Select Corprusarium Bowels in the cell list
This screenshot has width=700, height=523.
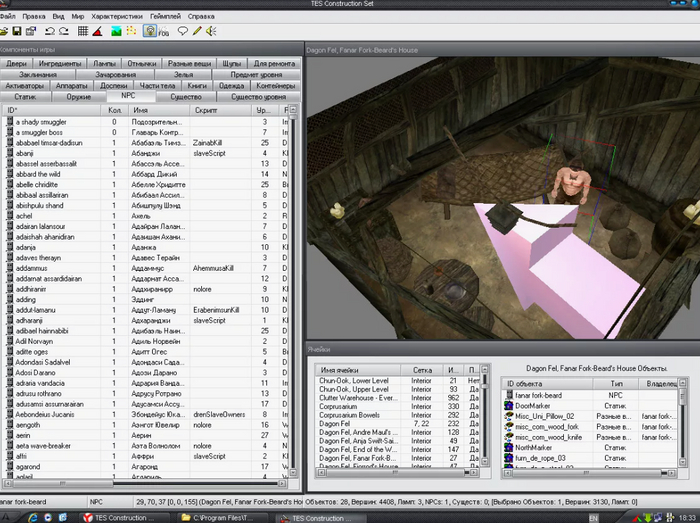coord(348,414)
